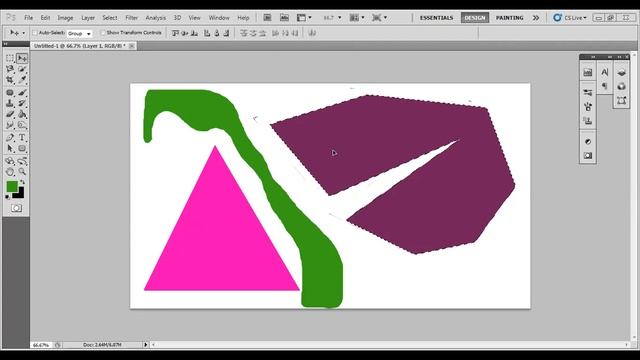640x360 pixels.
Task: Switch to the Painting workspace
Action: (x=509, y=18)
